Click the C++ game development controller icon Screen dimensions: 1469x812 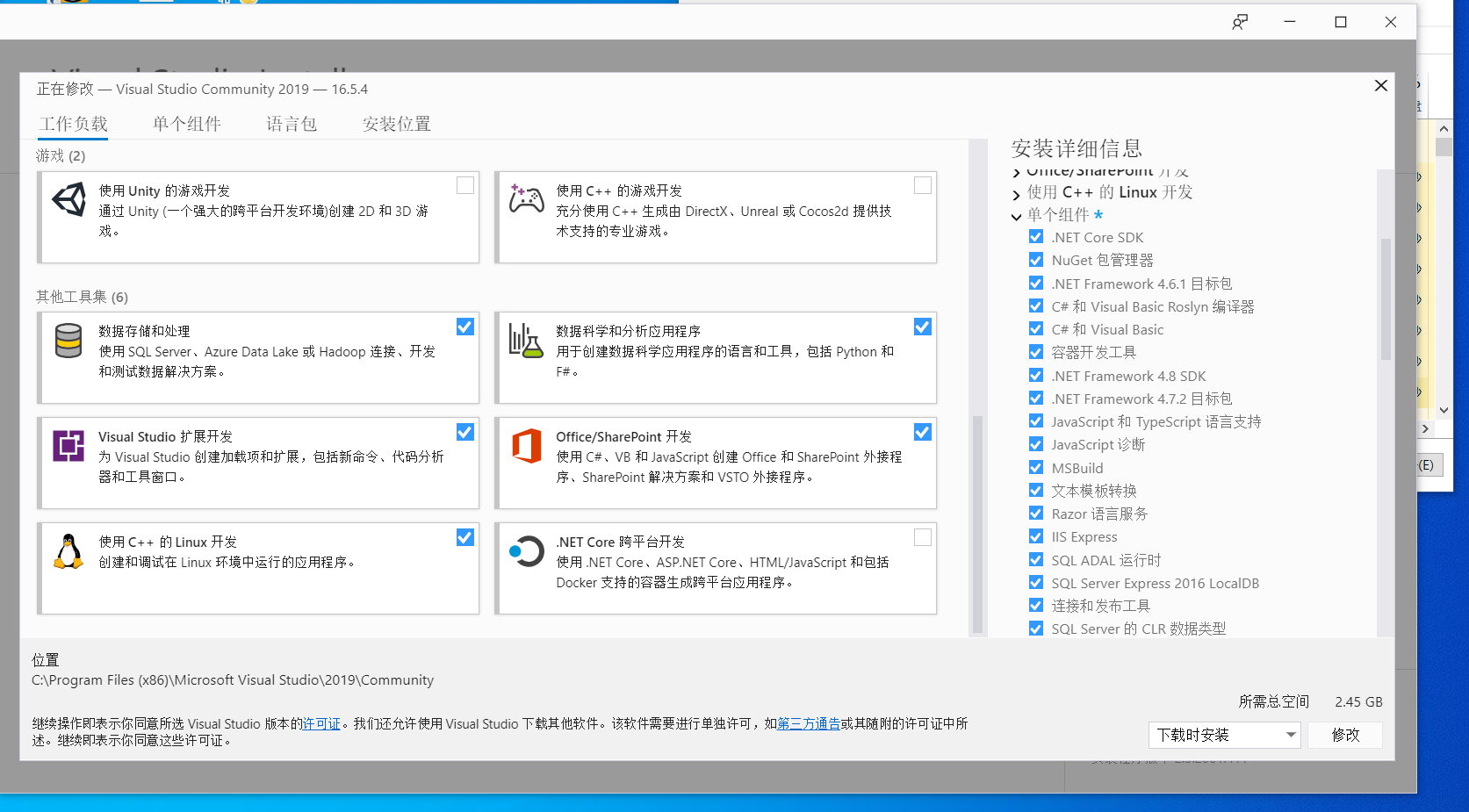click(526, 199)
